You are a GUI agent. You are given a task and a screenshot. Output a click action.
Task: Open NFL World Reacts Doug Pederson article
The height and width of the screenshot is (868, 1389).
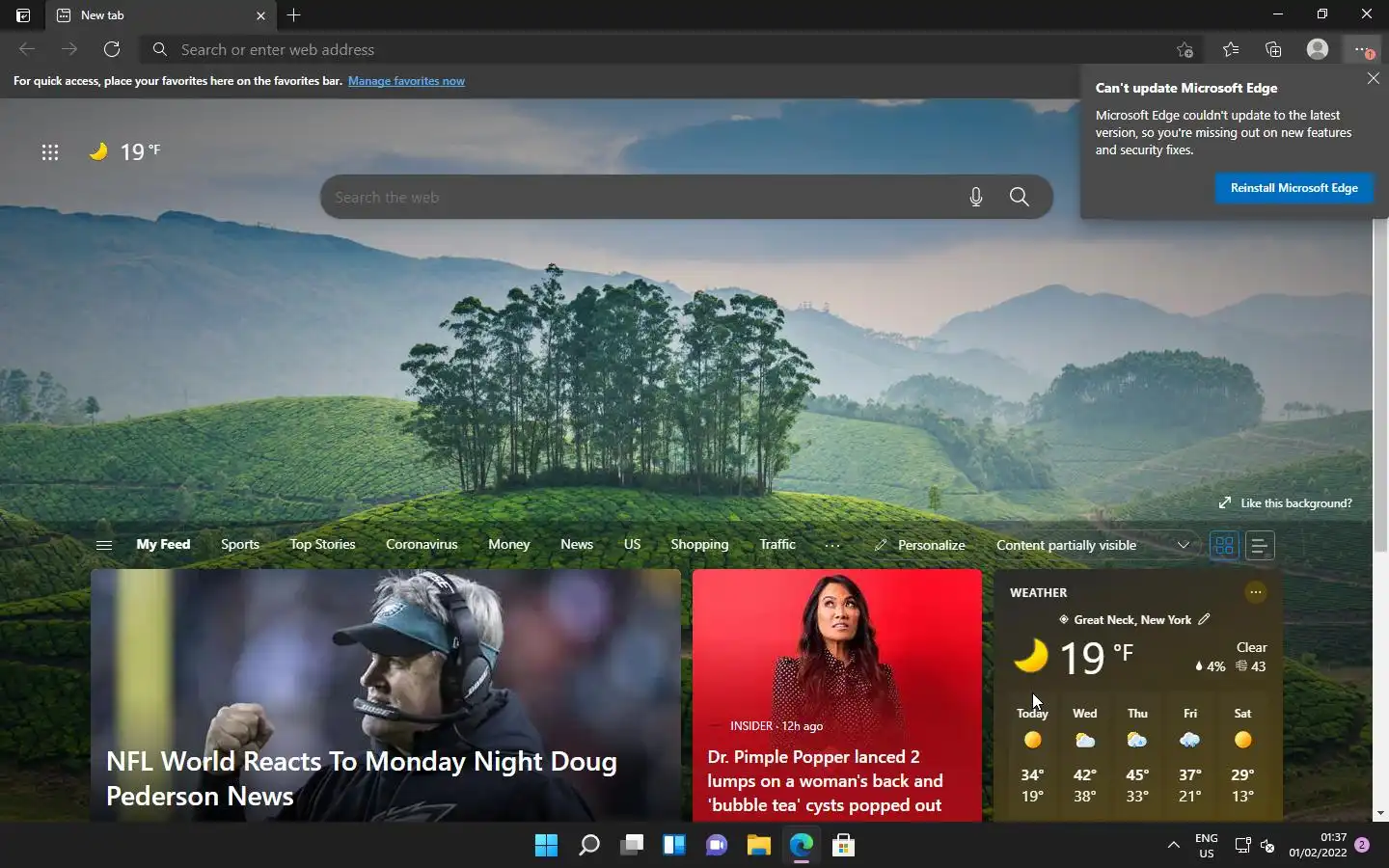(386, 695)
